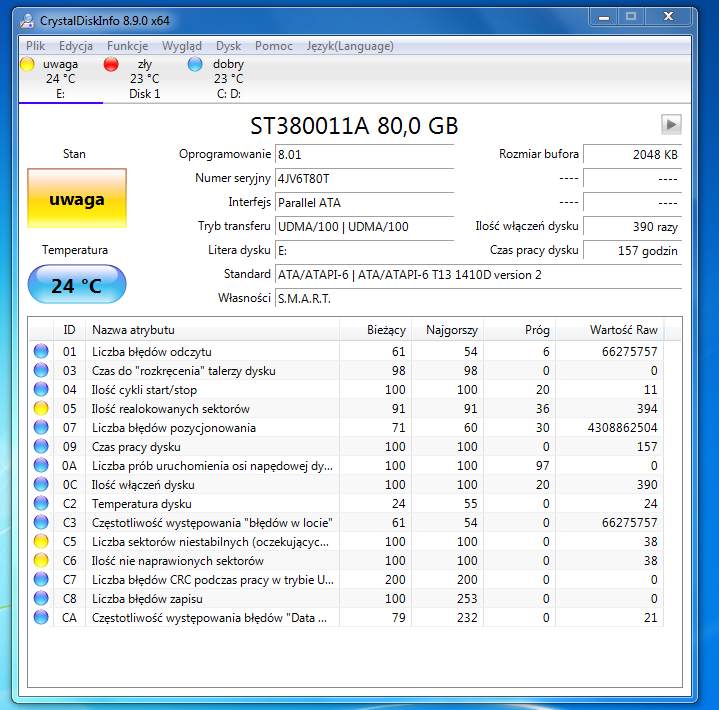The image size is (719, 710).
Task: Click status orb for attribute 01 read errors
Action: click(41, 351)
